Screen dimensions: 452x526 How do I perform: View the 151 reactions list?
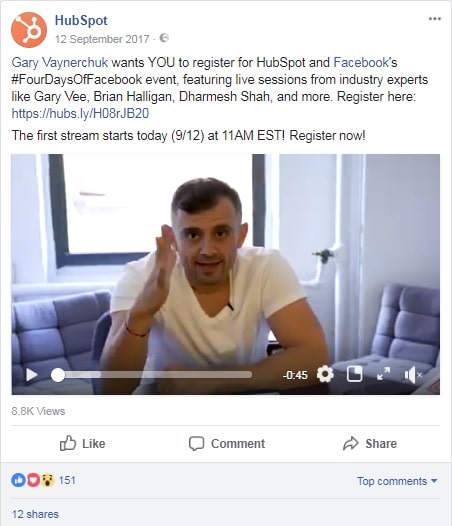pos(43,480)
